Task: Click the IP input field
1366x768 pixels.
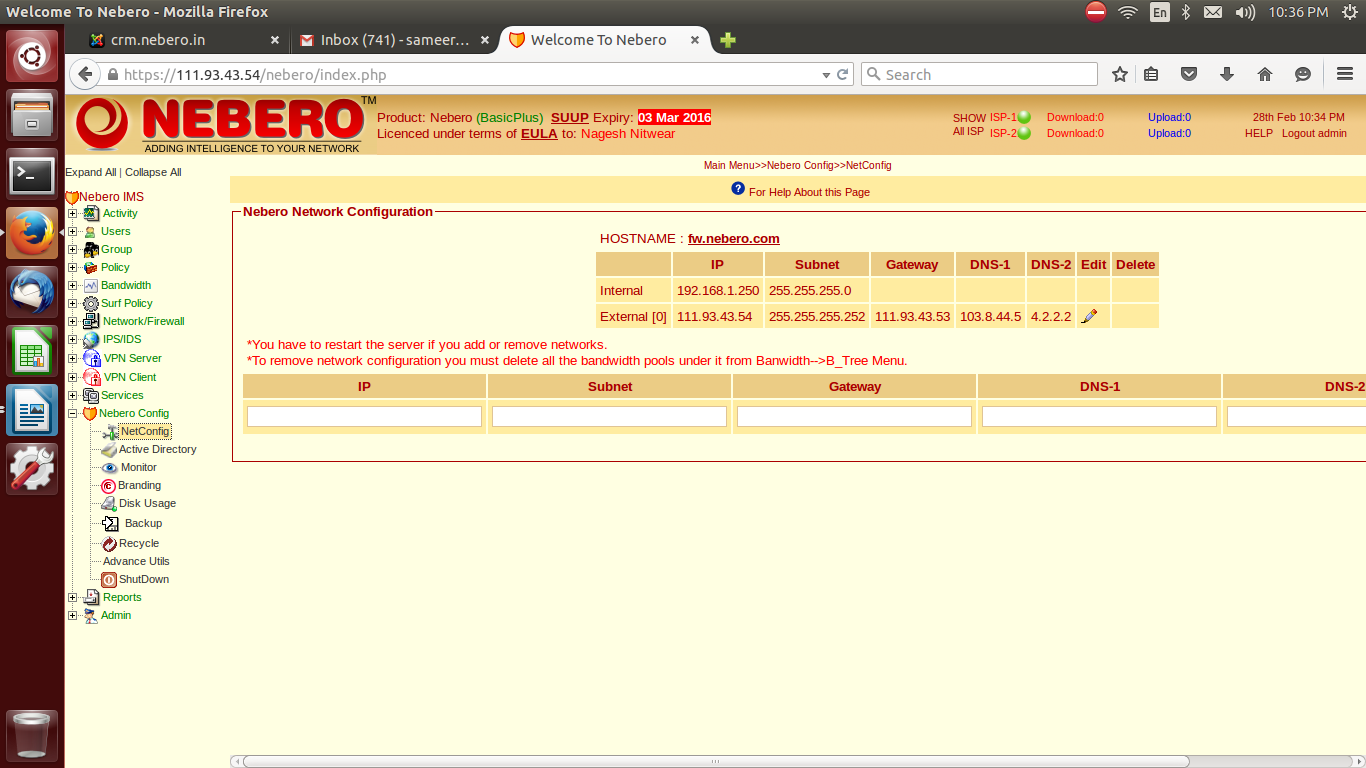Action: click(x=364, y=416)
